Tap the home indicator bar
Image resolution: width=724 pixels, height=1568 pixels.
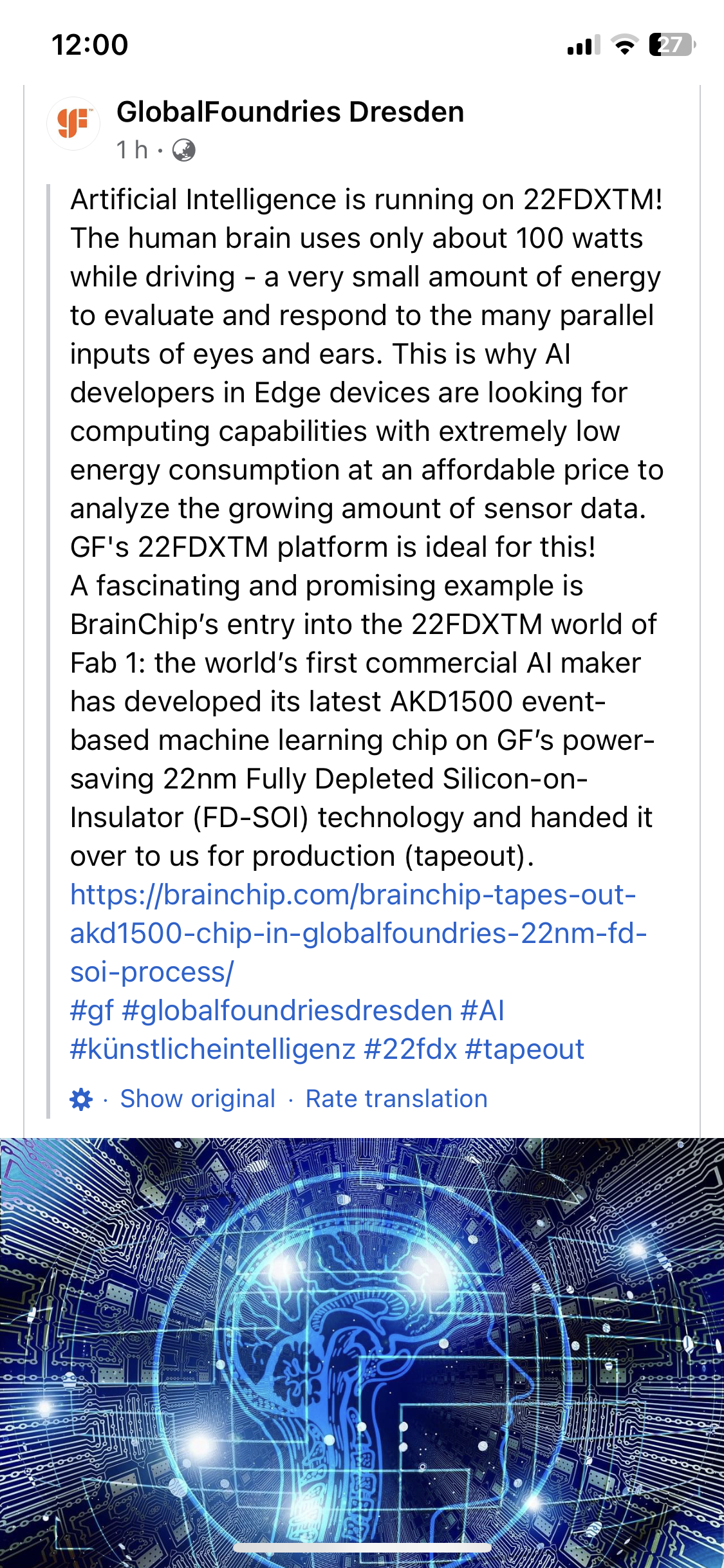tap(362, 1547)
